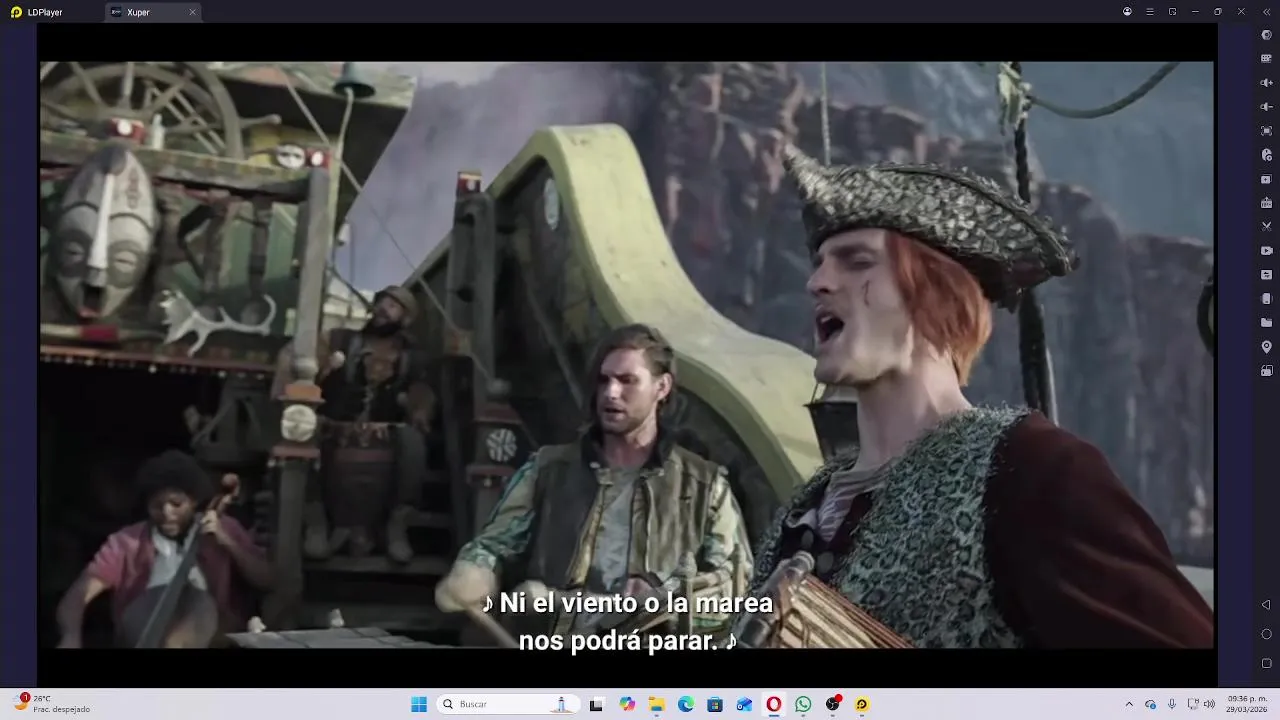The width and height of the screenshot is (1280, 720).
Task: Toggle fullscreen icon in LDPlayer sidebar
Action: pyautogui.click(x=1266, y=131)
